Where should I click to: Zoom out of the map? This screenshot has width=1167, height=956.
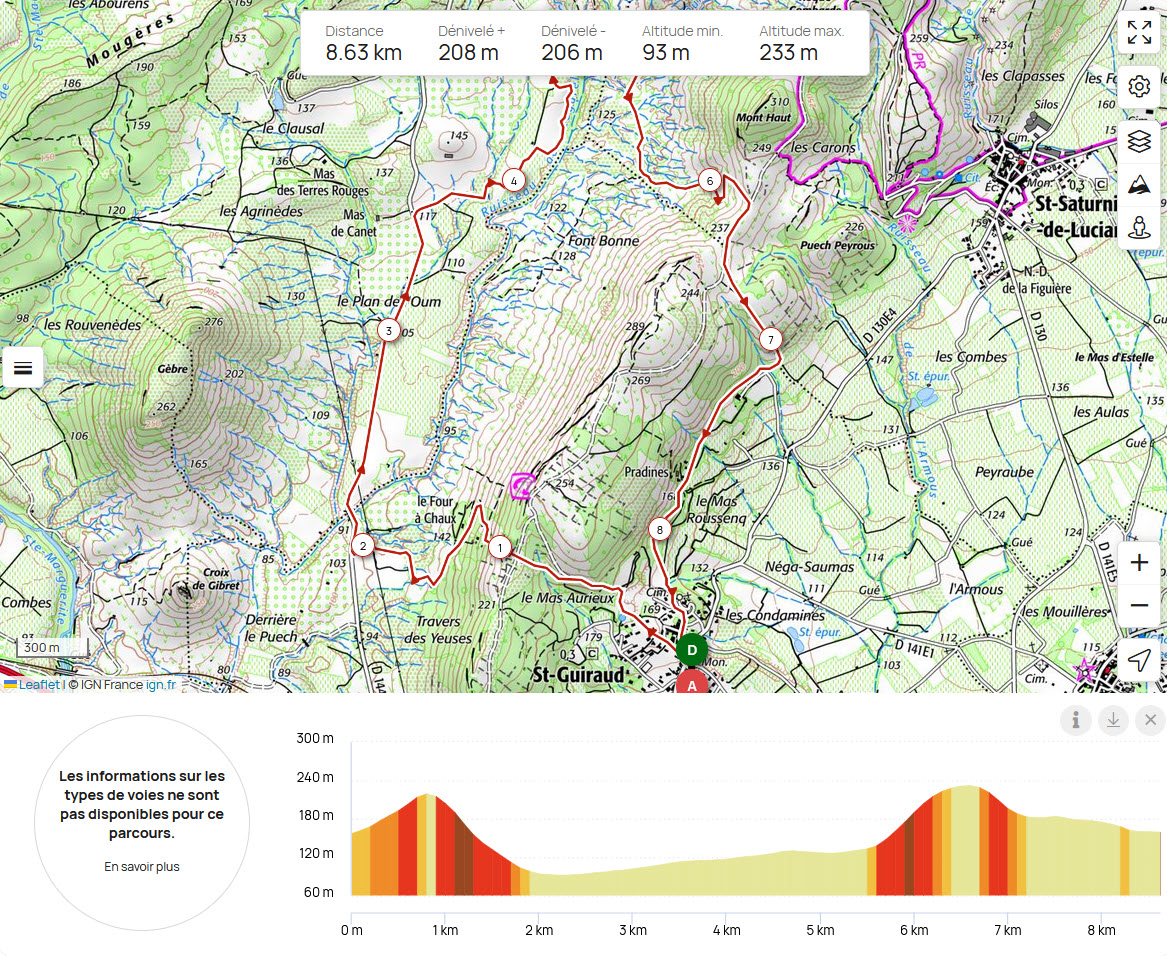1139,605
